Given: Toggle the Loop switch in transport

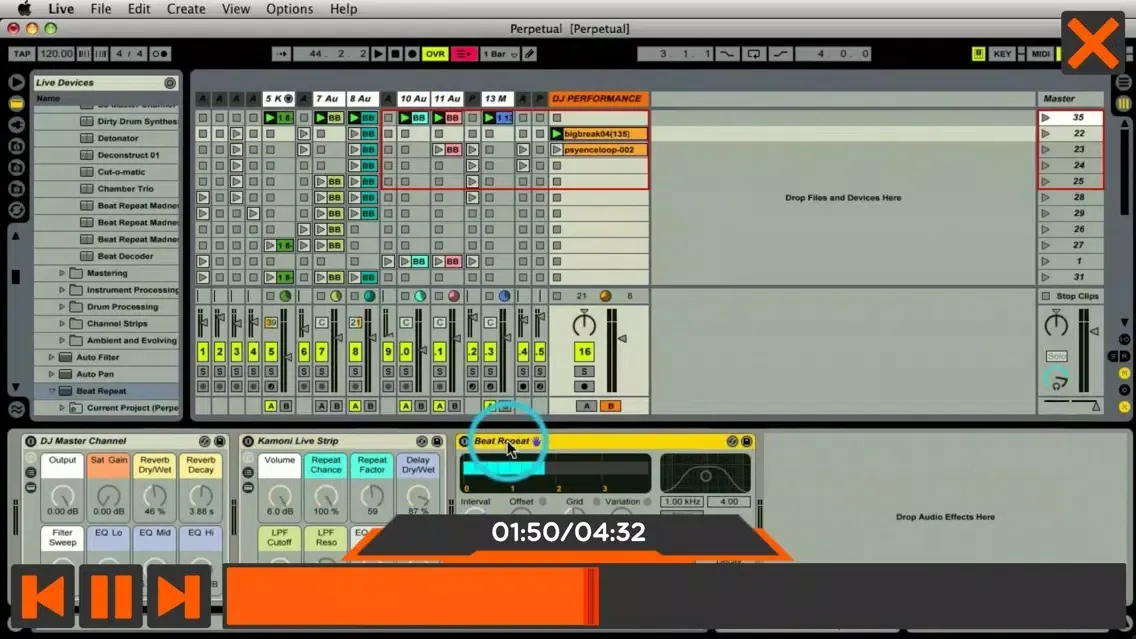Looking at the screenshot, I should point(753,54).
